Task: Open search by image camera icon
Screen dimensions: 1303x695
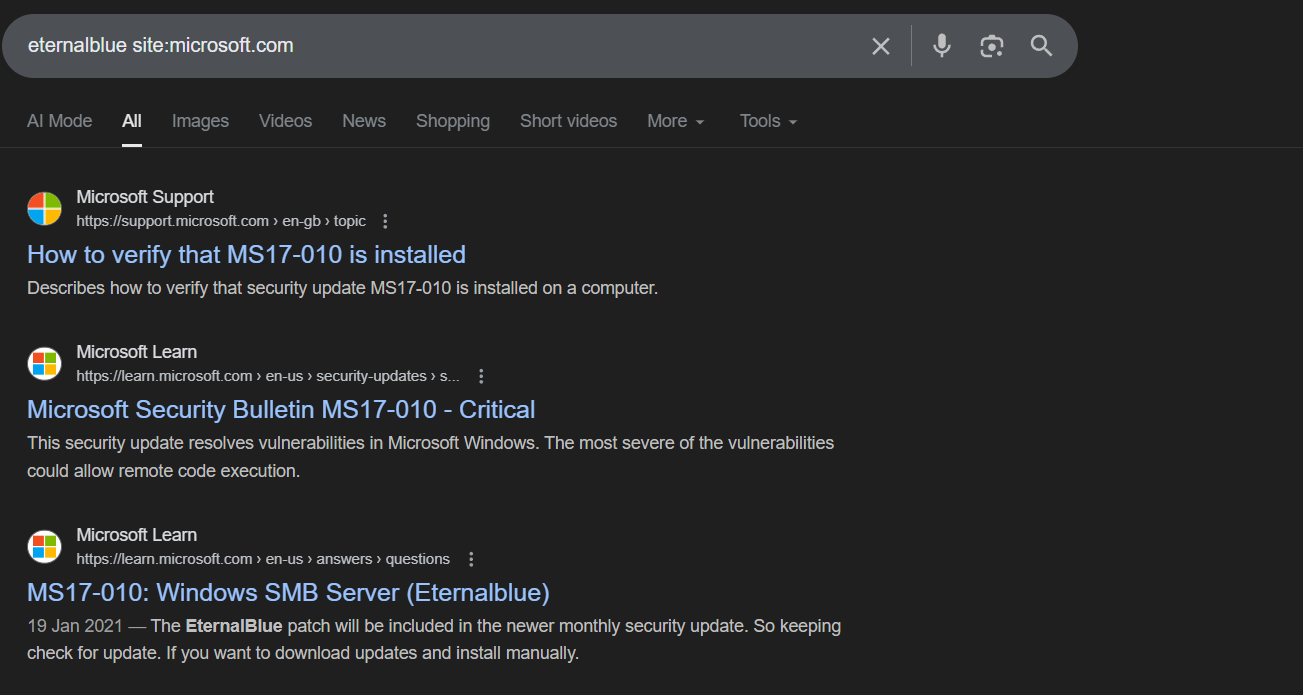Action: (991, 46)
